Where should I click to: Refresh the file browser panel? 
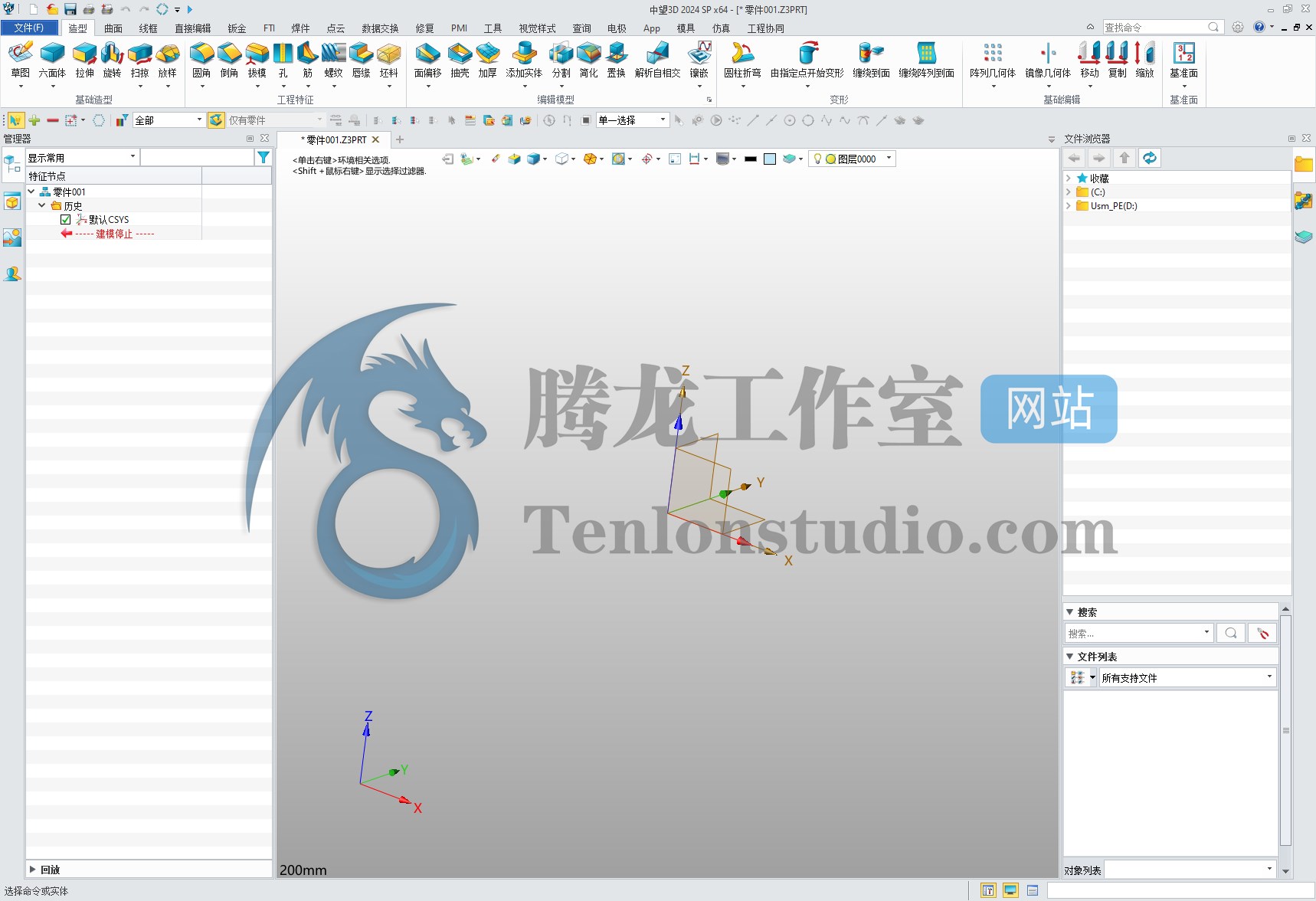1149,158
